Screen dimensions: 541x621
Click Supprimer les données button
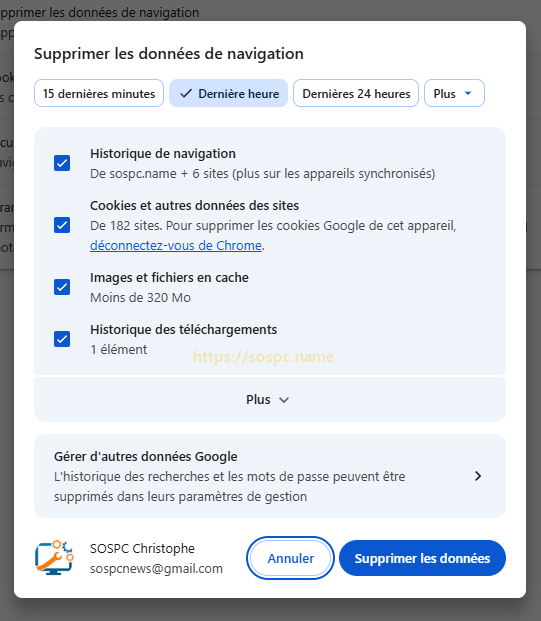point(422,558)
